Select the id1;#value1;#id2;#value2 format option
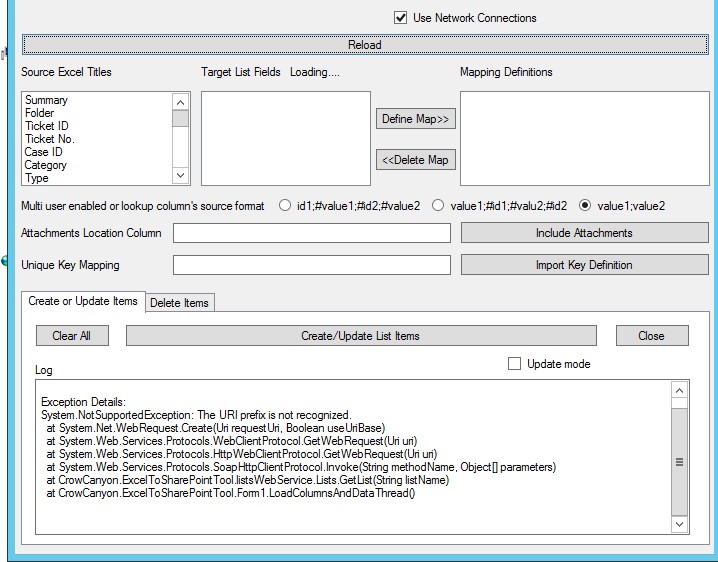This screenshot has width=718, height=562. [285, 205]
